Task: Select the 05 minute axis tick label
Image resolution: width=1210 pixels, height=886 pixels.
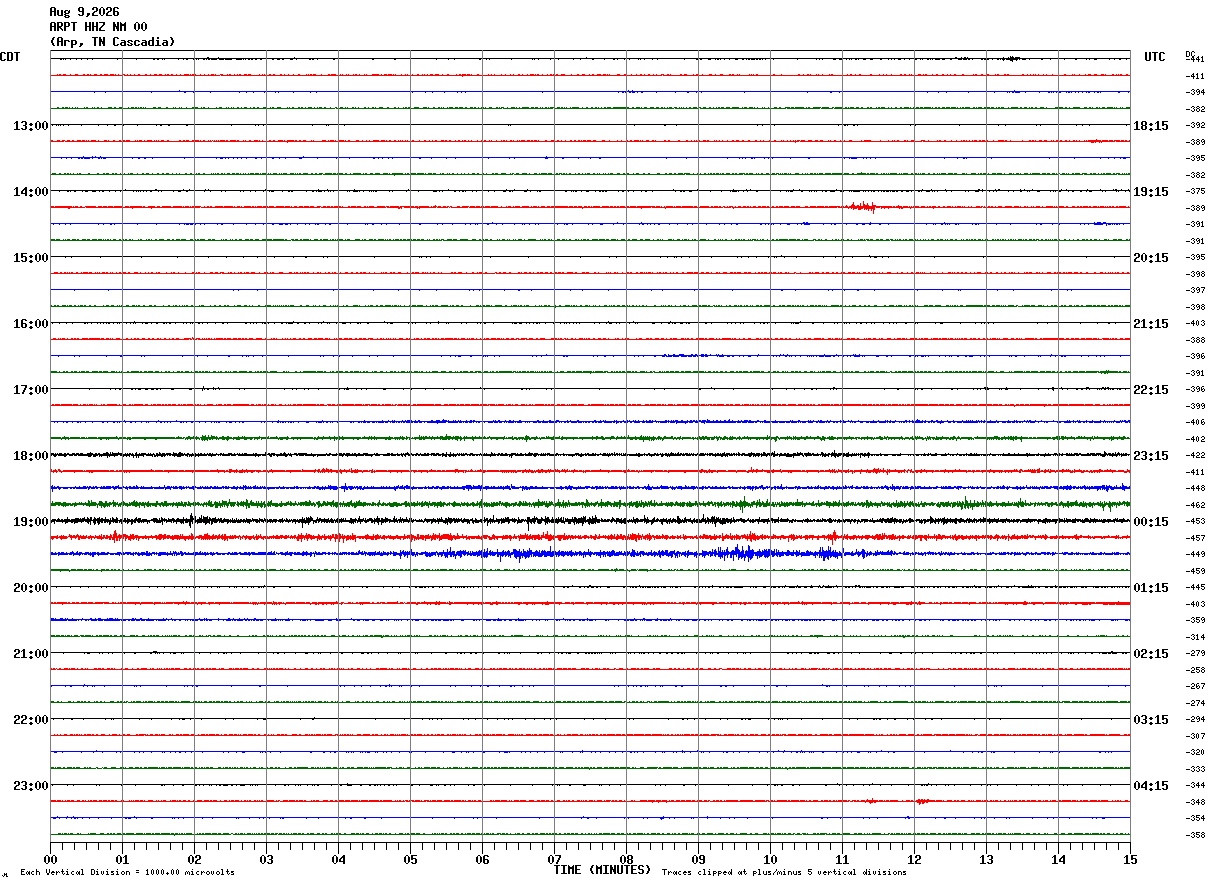Action: point(410,859)
